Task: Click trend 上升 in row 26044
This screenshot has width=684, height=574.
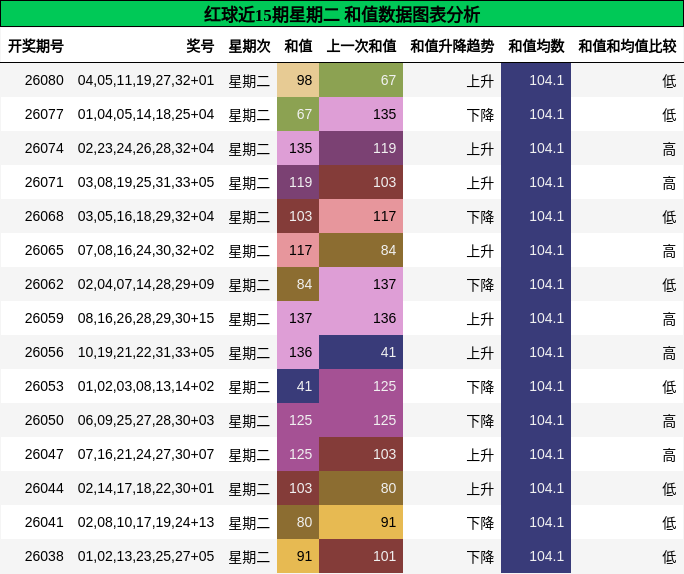Action: 480,489
